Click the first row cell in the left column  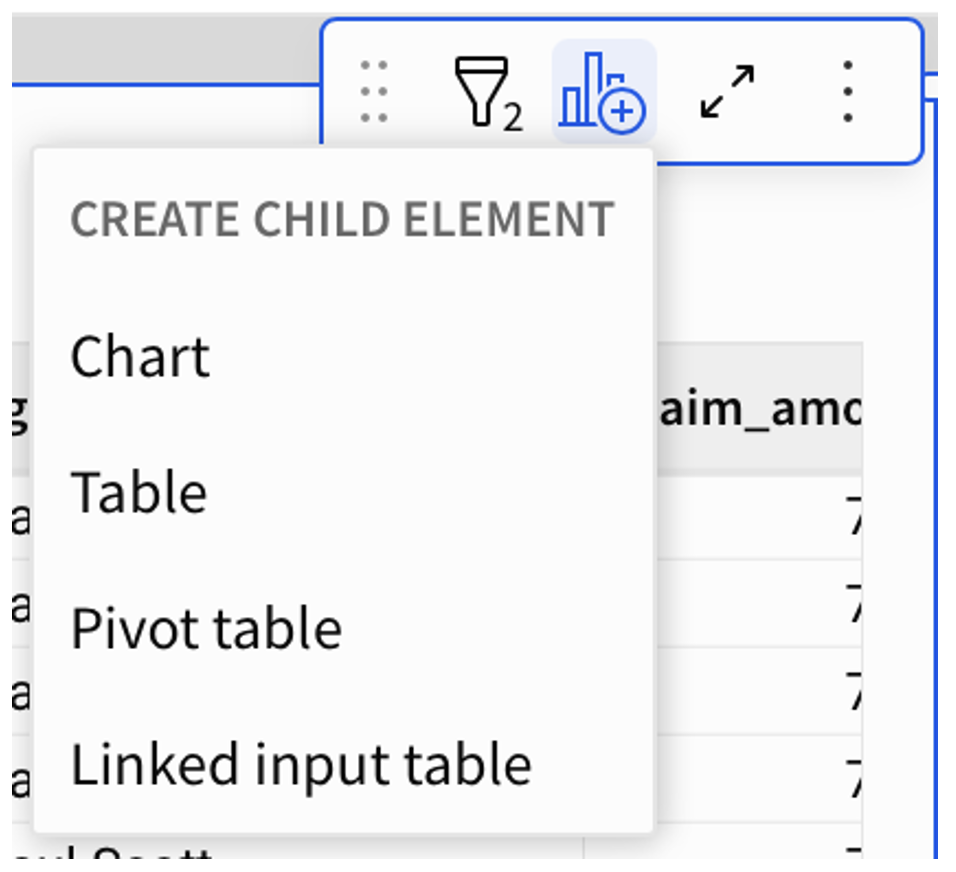pos(21,517)
